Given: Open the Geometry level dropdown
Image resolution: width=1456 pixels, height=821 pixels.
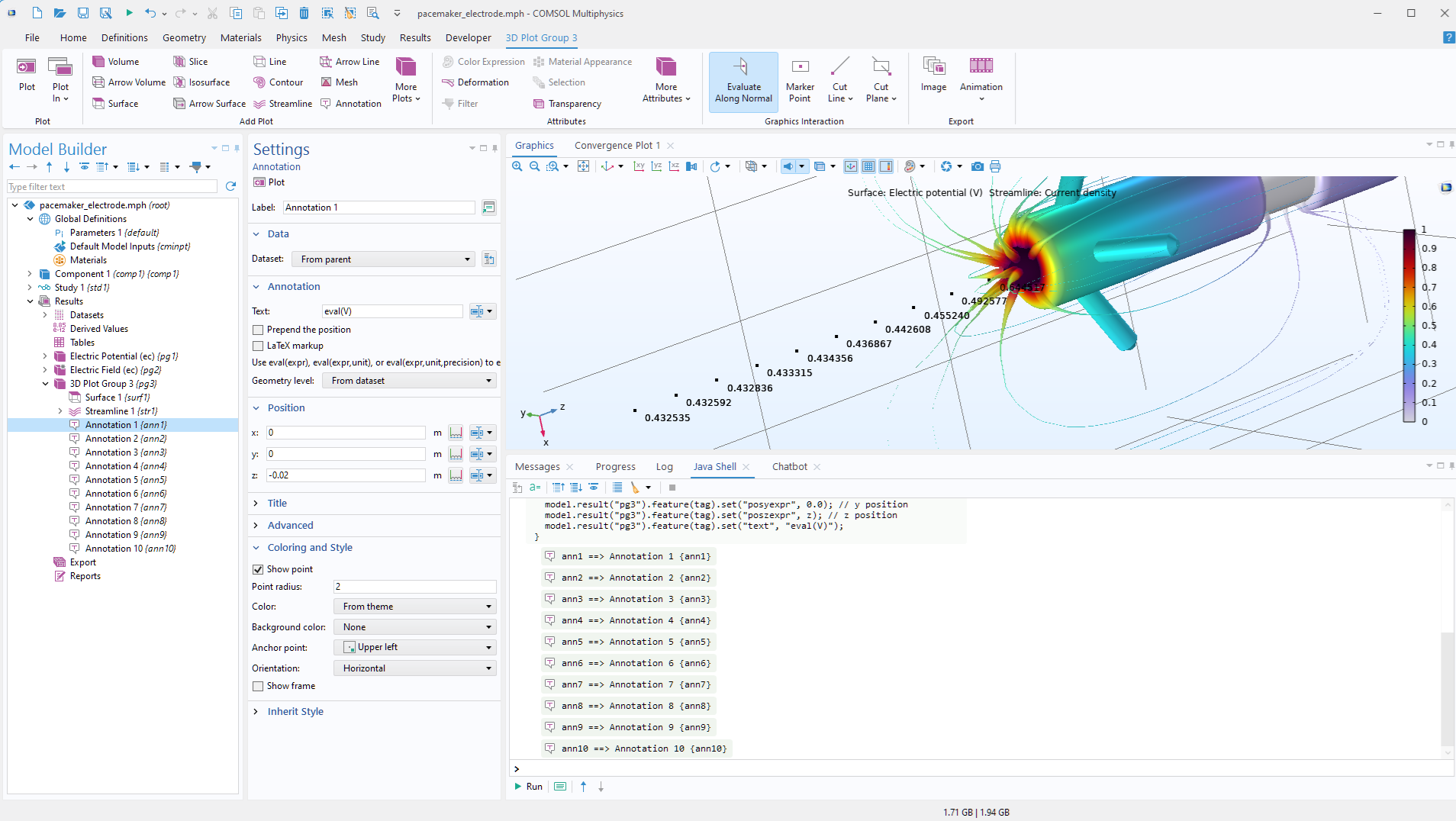Looking at the screenshot, I should [x=409, y=381].
